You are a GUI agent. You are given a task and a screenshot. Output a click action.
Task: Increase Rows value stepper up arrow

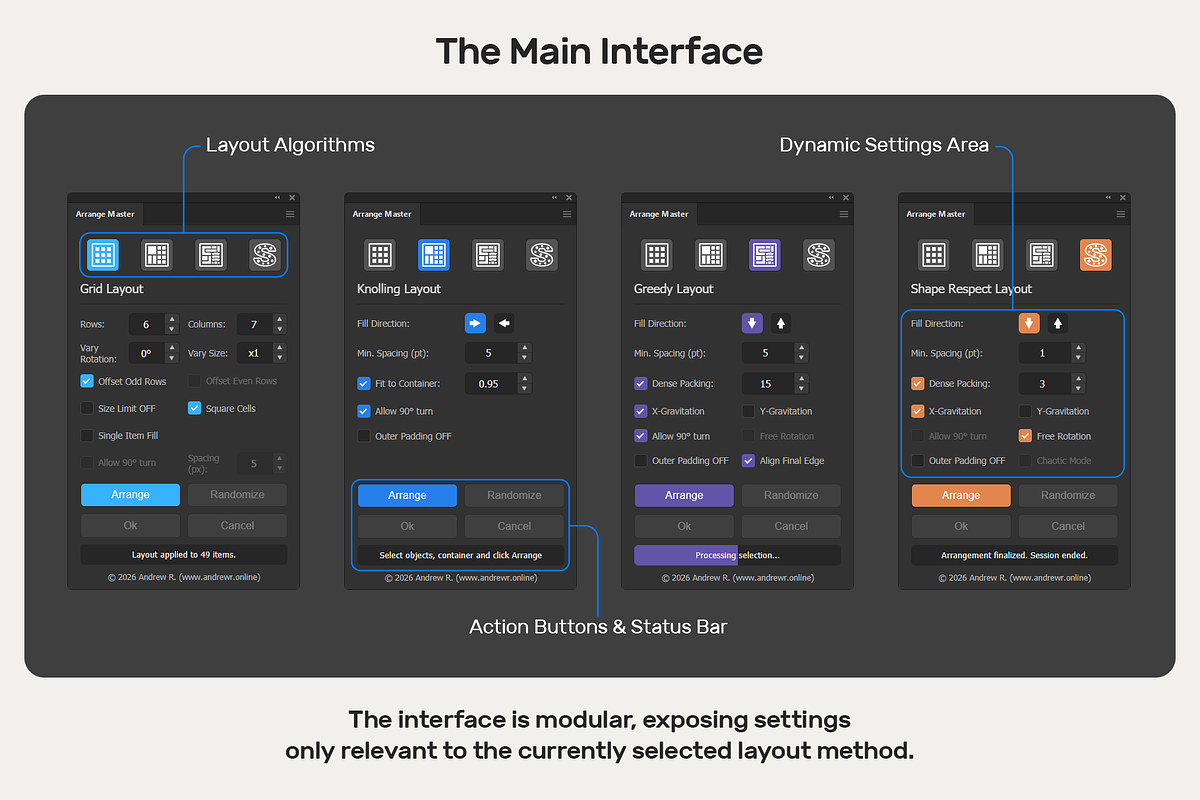172,319
